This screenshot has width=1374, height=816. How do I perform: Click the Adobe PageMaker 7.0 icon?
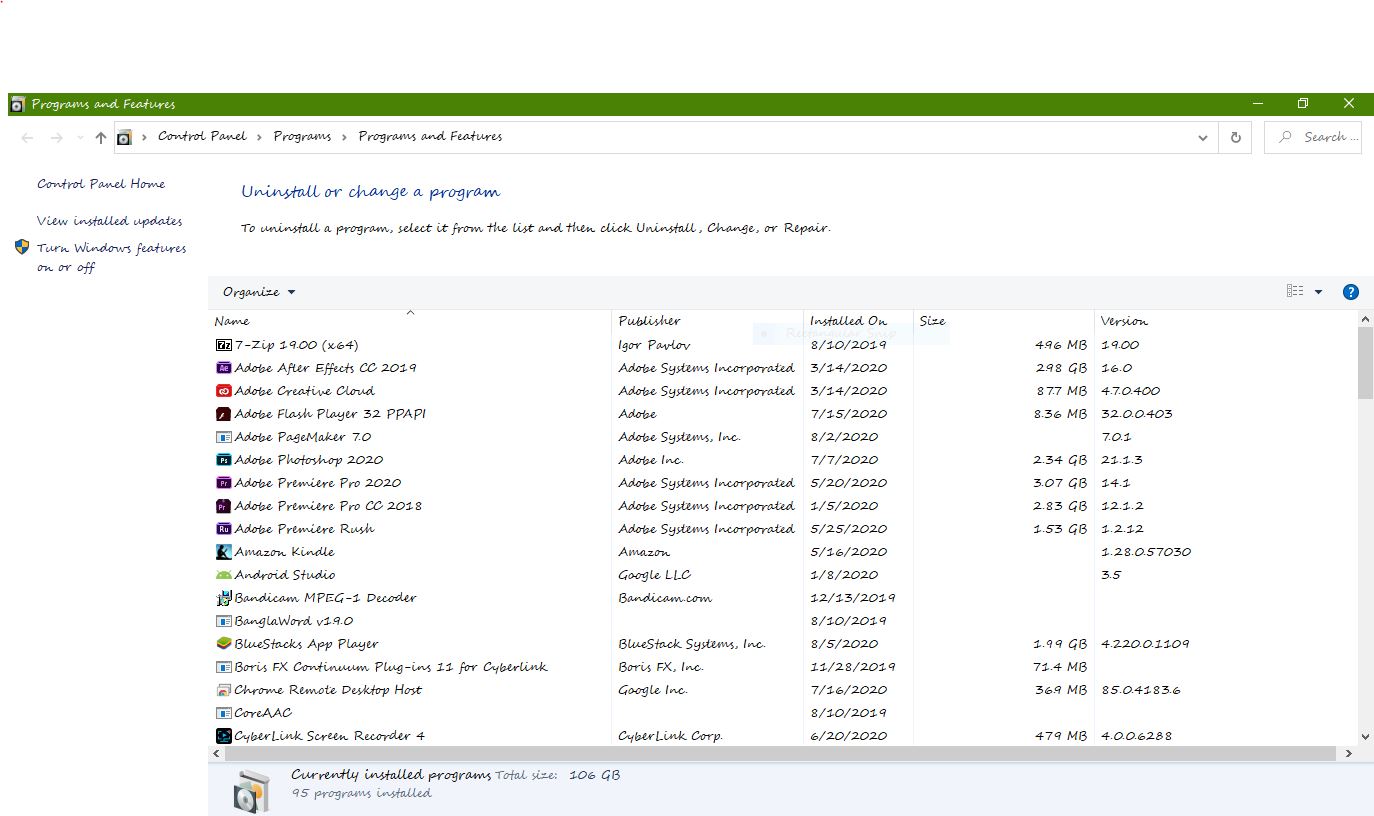pyautogui.click(x=224, y=437)
